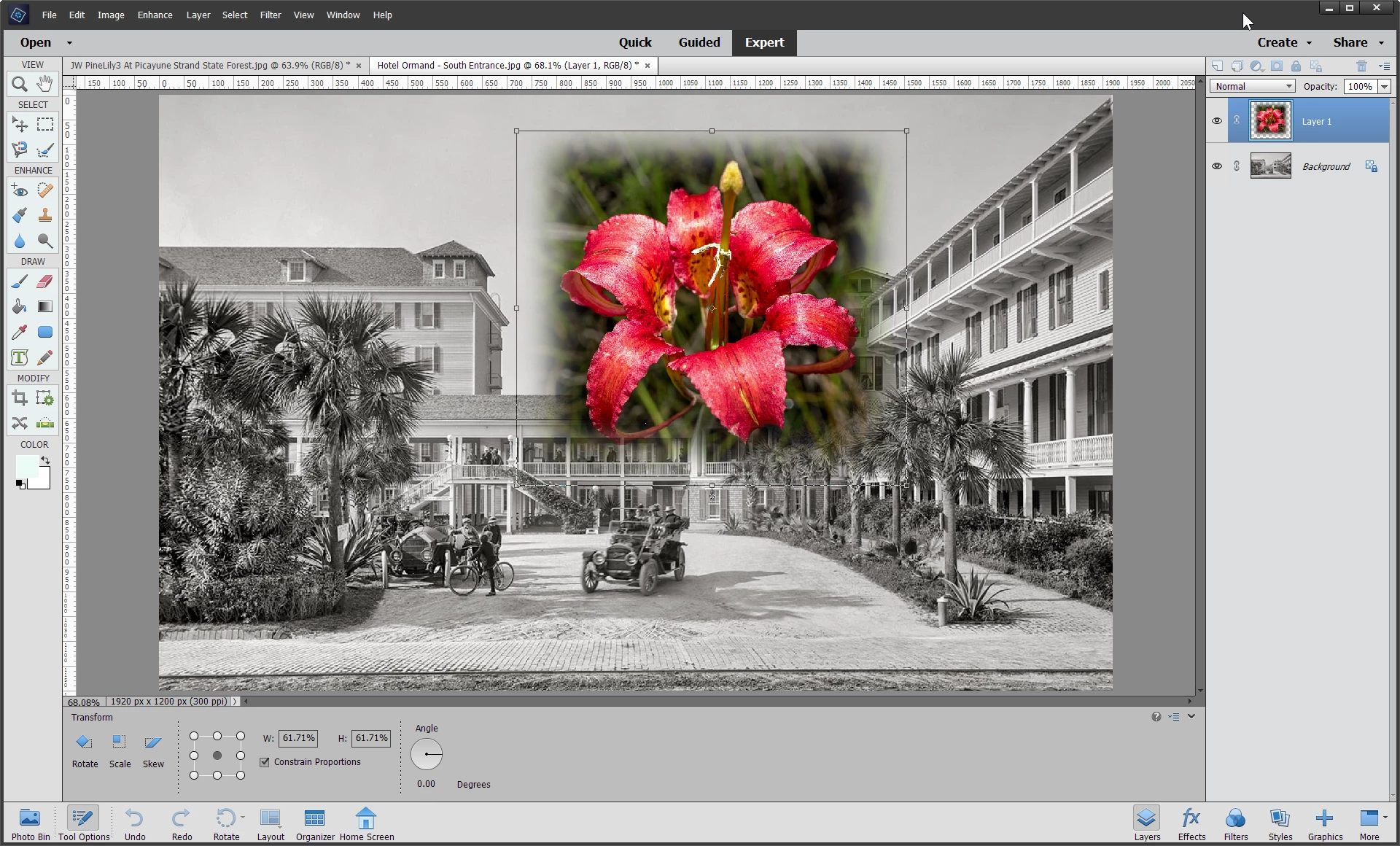
Task: Click the Skew transform icon
Action: 153,742
